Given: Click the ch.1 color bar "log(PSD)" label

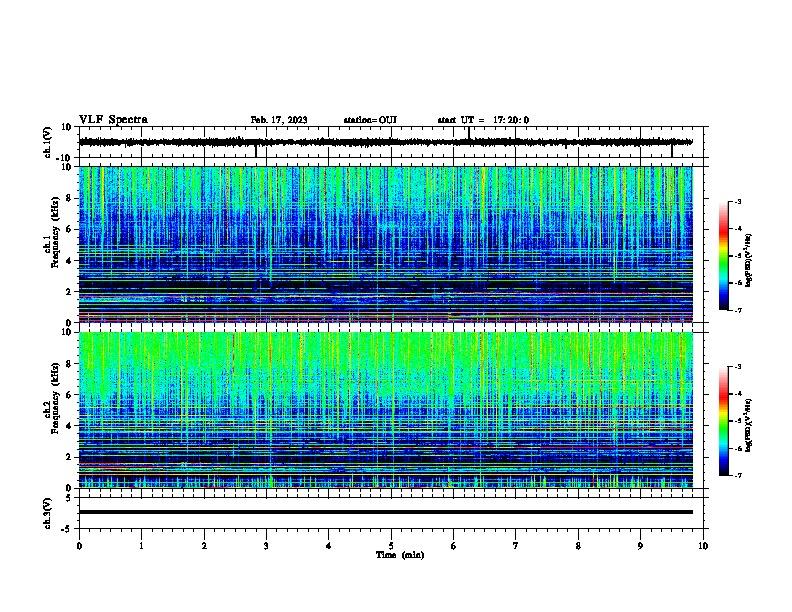Looking at the screenshot, I should 748,260.
